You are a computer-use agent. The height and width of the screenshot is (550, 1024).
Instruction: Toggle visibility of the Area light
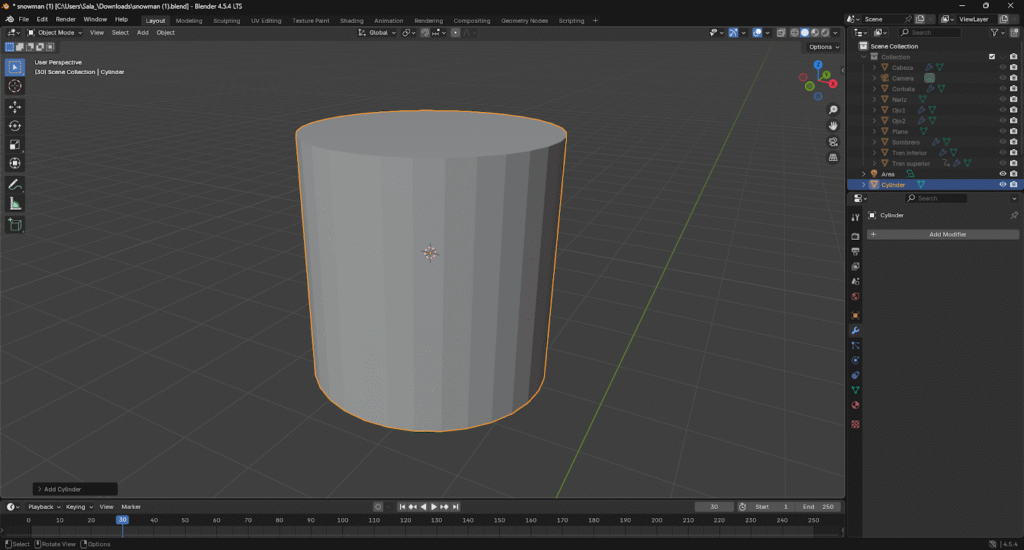tap(1002, 174)
